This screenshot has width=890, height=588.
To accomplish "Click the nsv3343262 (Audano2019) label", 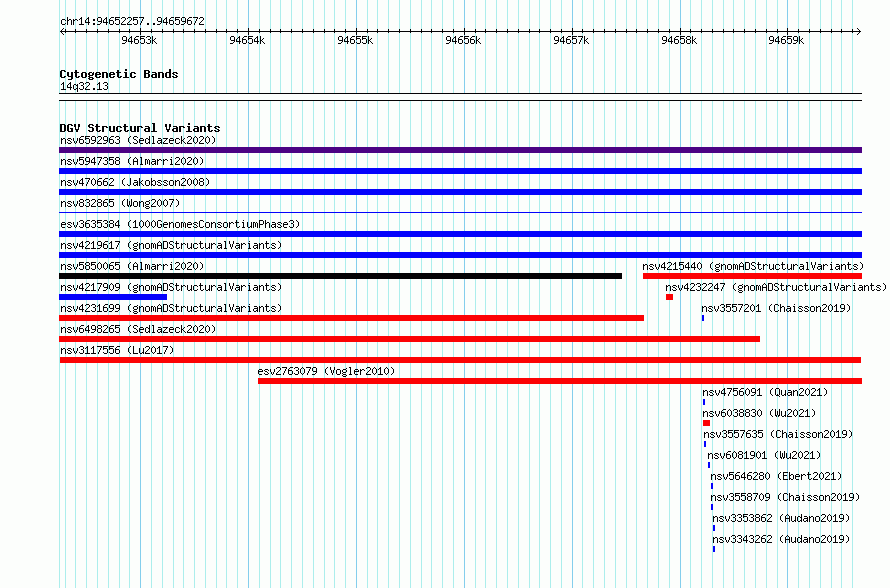I will tap(781, 539).
